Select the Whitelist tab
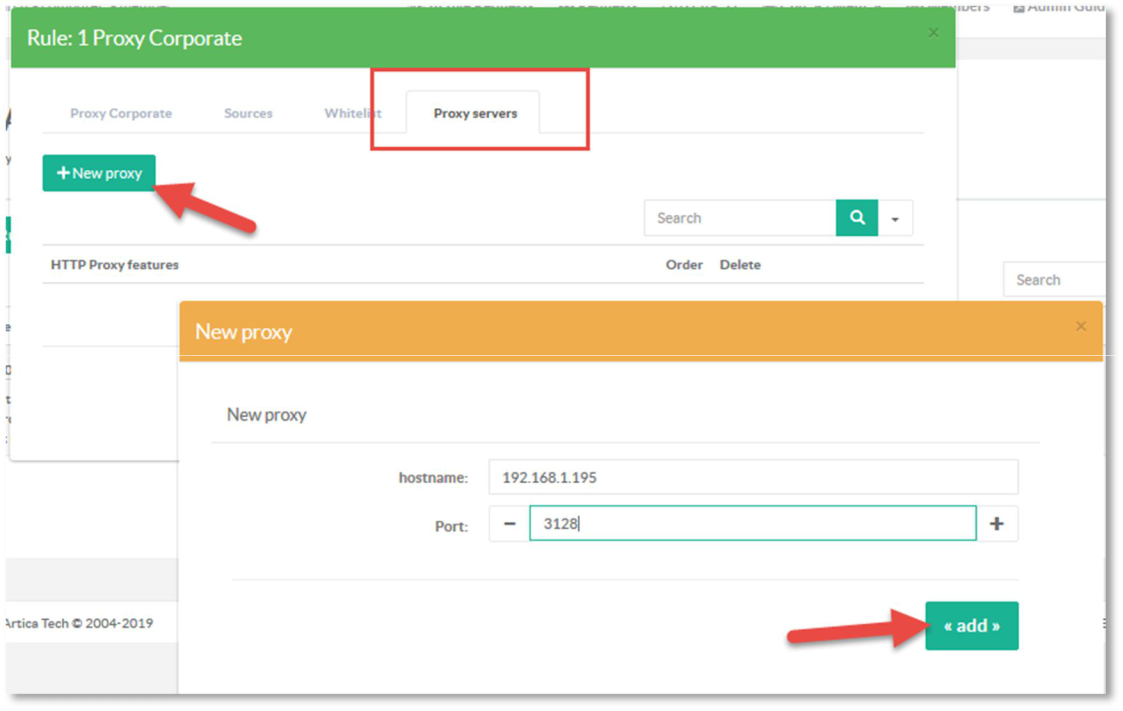The width and height of the screenshot is (1123, 711). [352, 114]
